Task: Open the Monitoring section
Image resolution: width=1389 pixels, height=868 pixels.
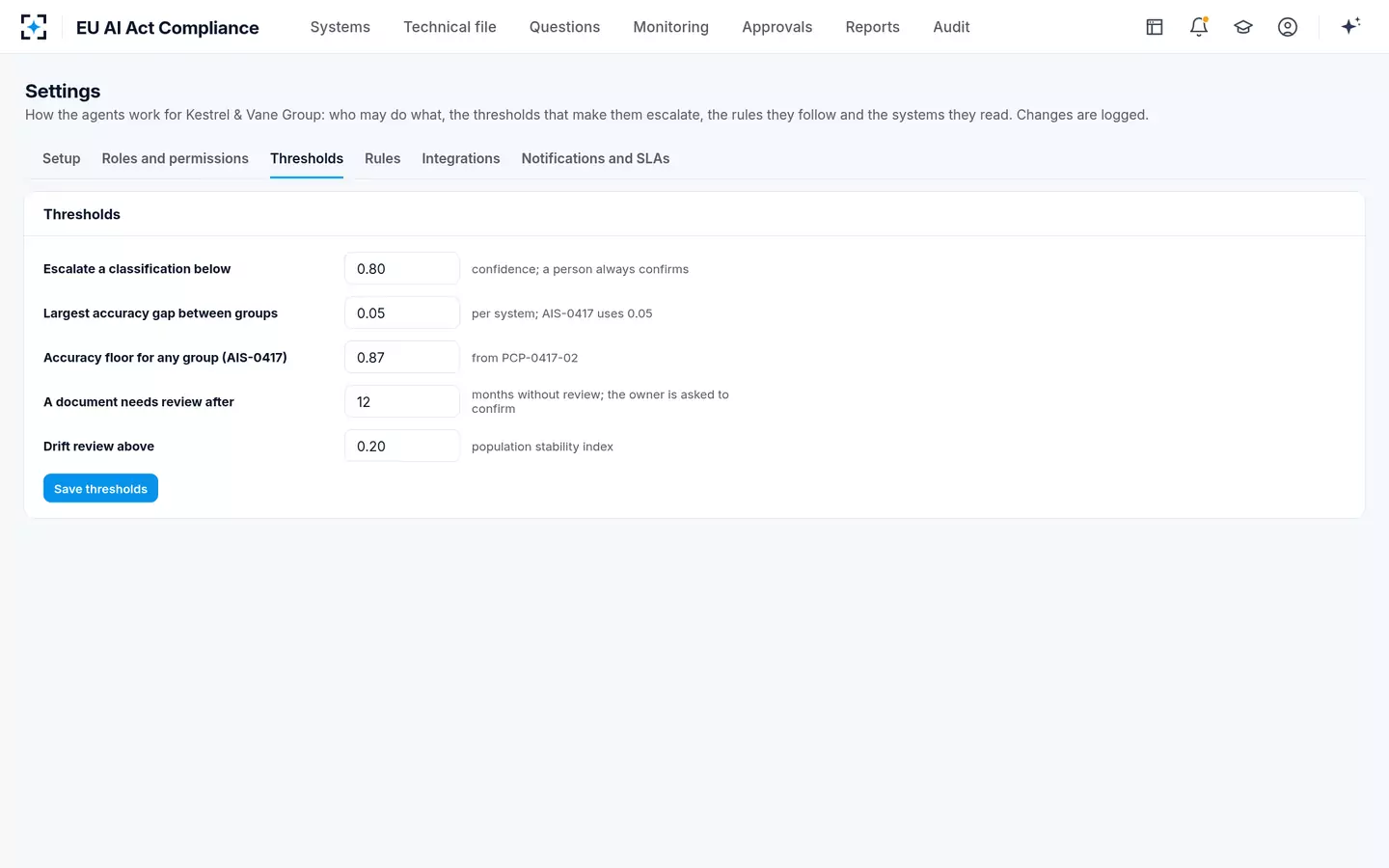Action: pos(671,27)
